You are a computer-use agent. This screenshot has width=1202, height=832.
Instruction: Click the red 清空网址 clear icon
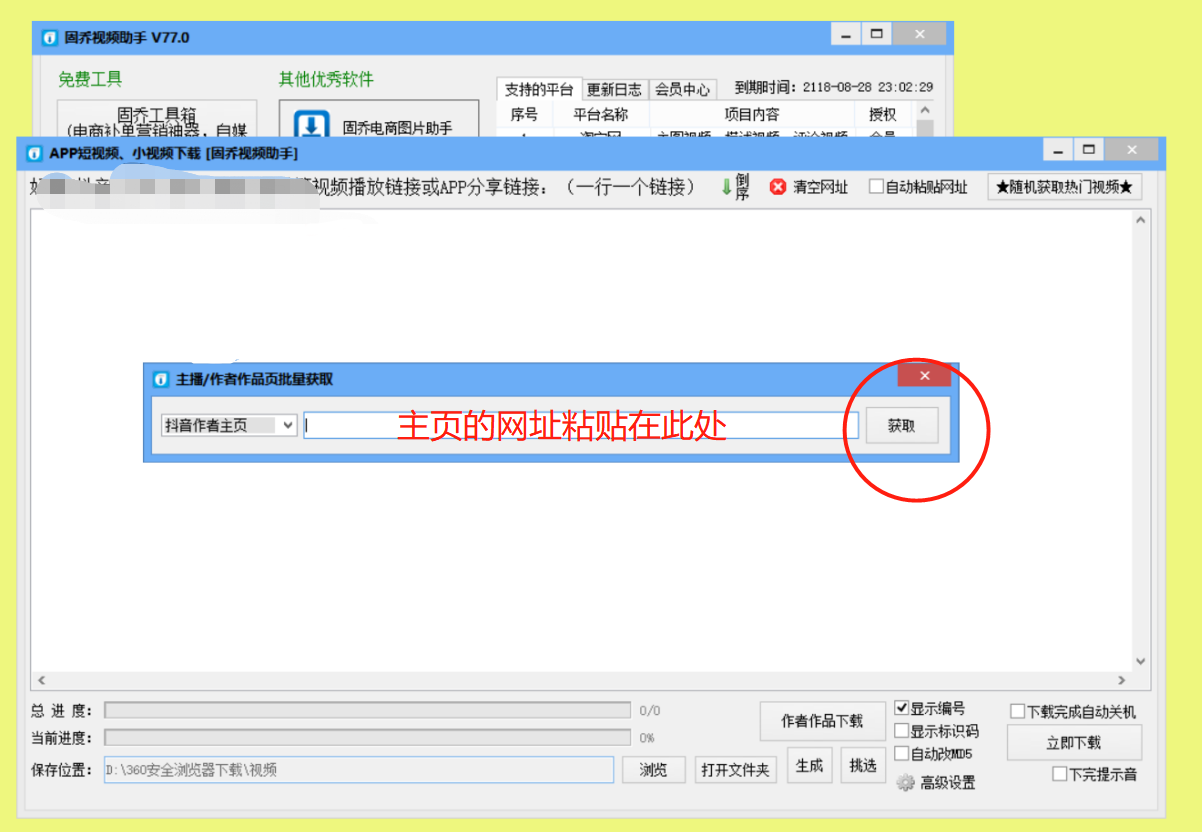pos(777,187)
